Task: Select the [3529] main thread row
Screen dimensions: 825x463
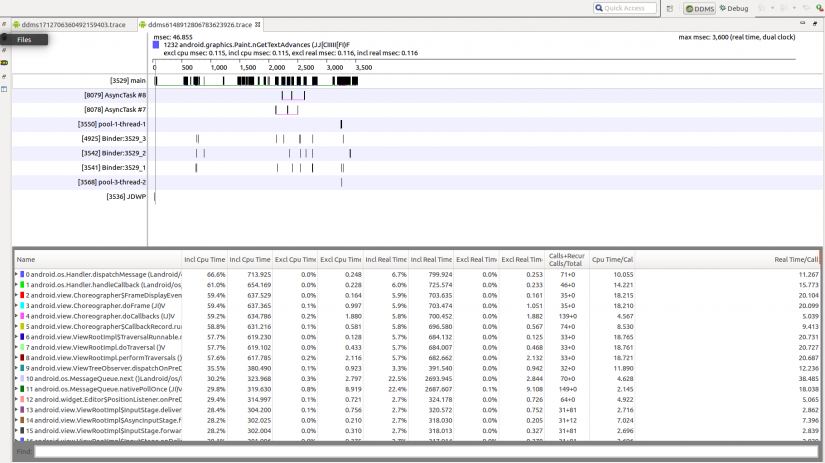Action: [x=128, y=80]
